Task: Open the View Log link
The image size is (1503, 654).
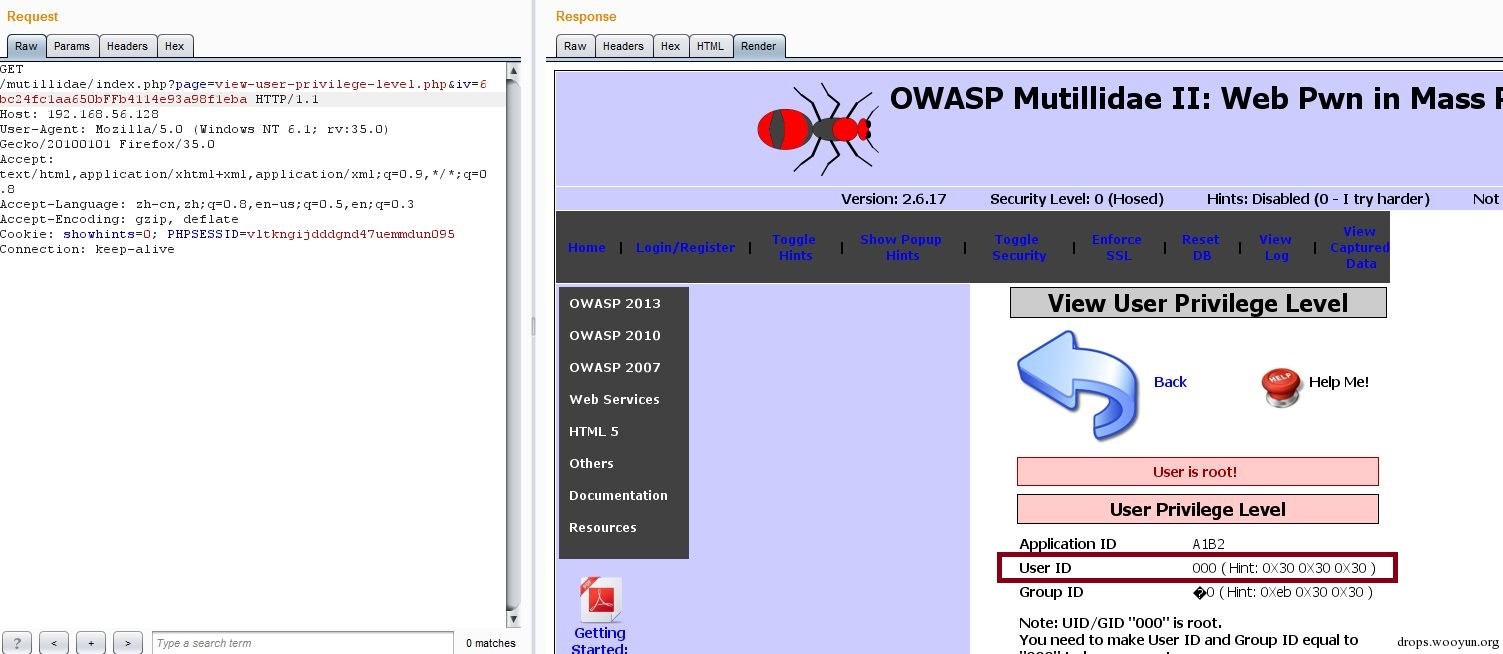Action: [x=1275, y=247]
